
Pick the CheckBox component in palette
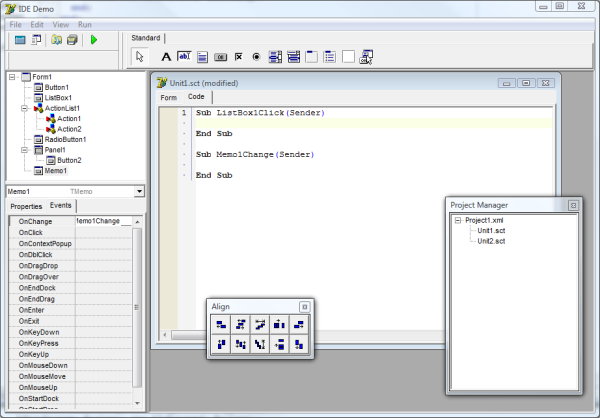(238, 57)
